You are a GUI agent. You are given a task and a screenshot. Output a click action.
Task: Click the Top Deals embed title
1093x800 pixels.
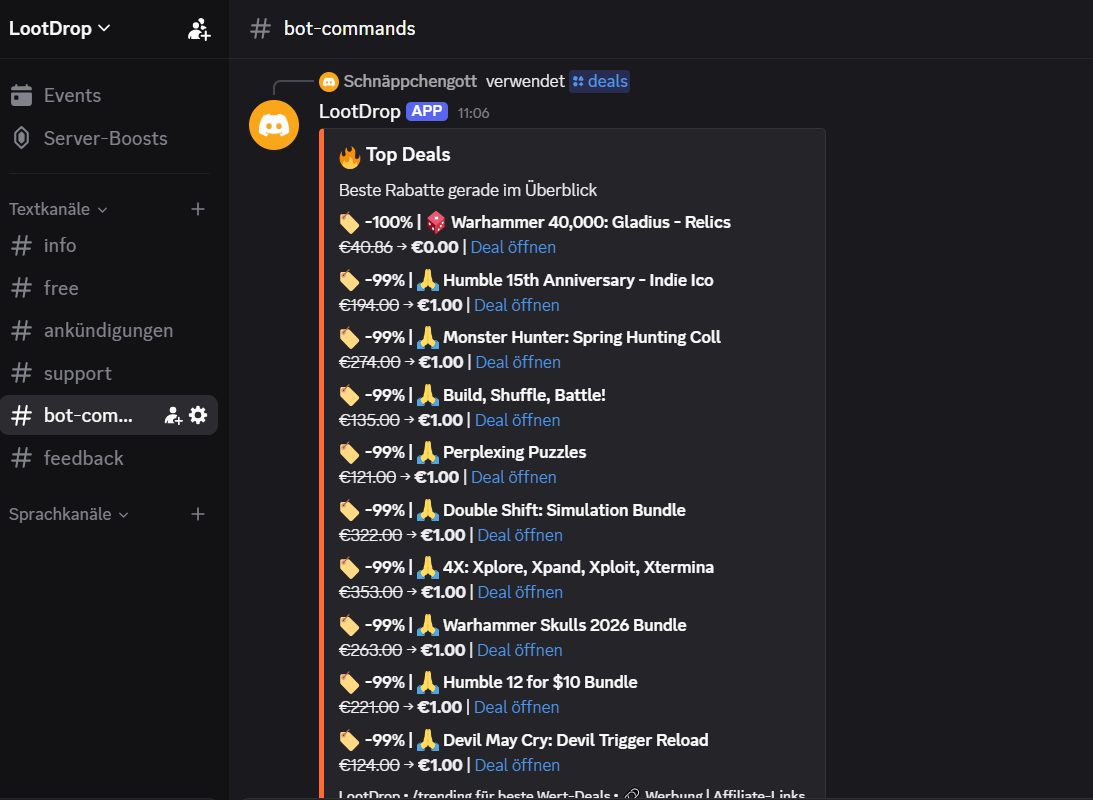(408, 155)
